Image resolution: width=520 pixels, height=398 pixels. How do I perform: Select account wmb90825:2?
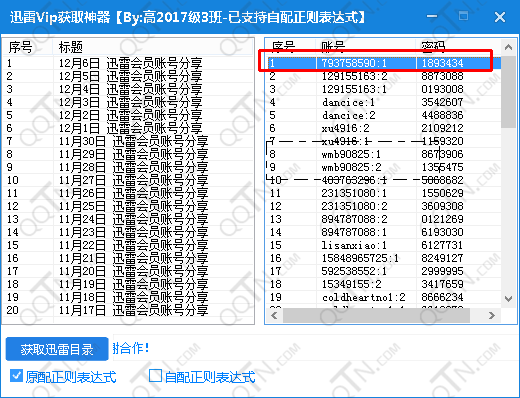(x=384, y=167)
